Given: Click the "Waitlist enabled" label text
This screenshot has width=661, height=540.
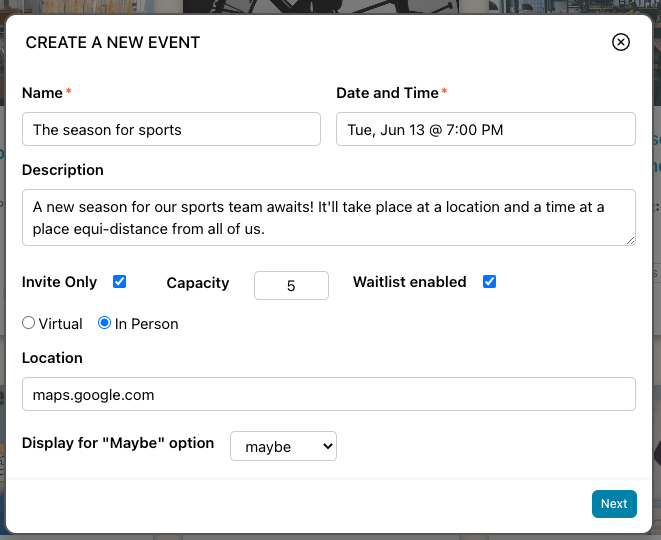Looking at the screenshot, I should coord(409,282).
